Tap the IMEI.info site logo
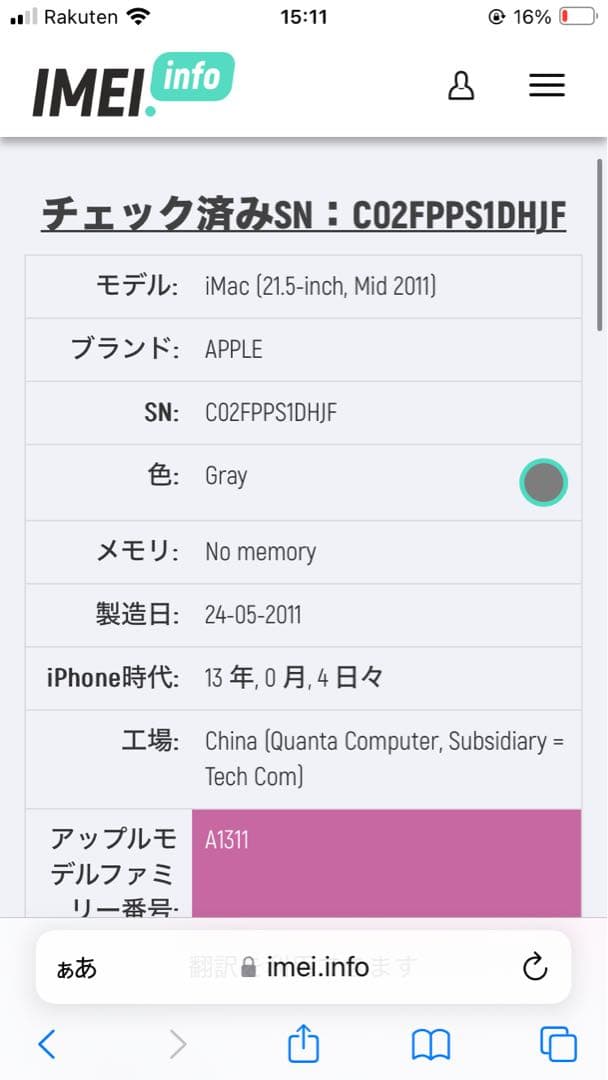Image resolution: width=608 pixels, height=1080 pixels. pyautogui.click(x=133, y=84)
